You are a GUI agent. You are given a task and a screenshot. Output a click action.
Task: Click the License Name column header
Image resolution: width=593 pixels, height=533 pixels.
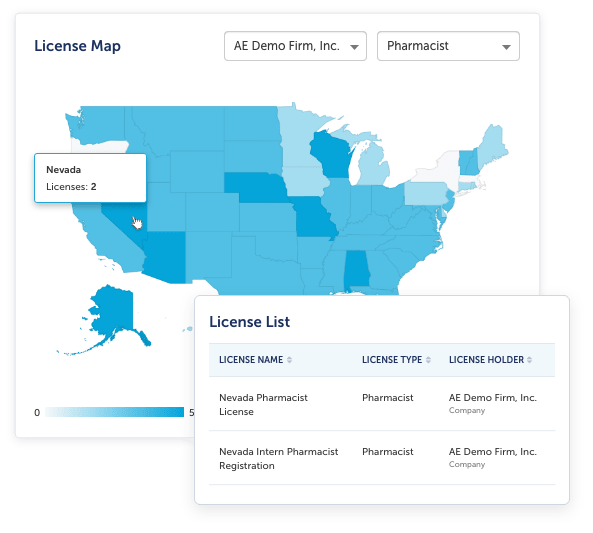pyautogui.click(x=251, y=360)
